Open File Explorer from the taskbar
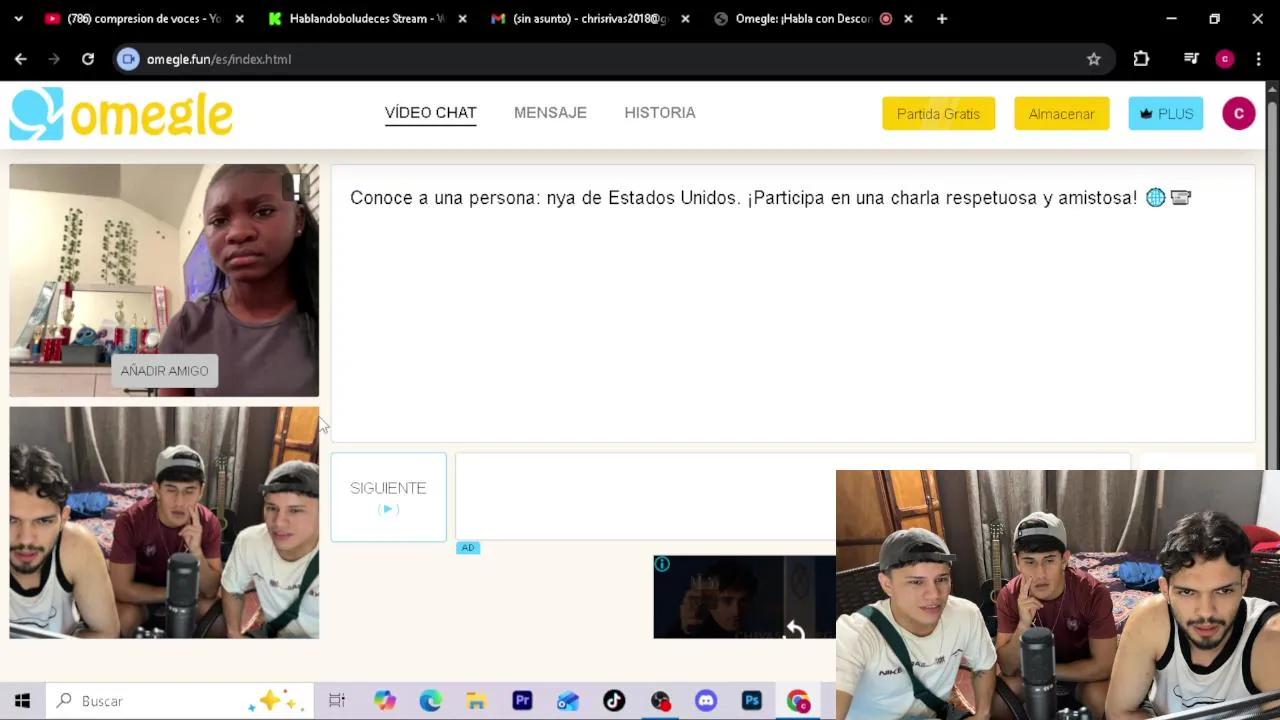This screenshot has height=720, width=1280. (476, 701)
